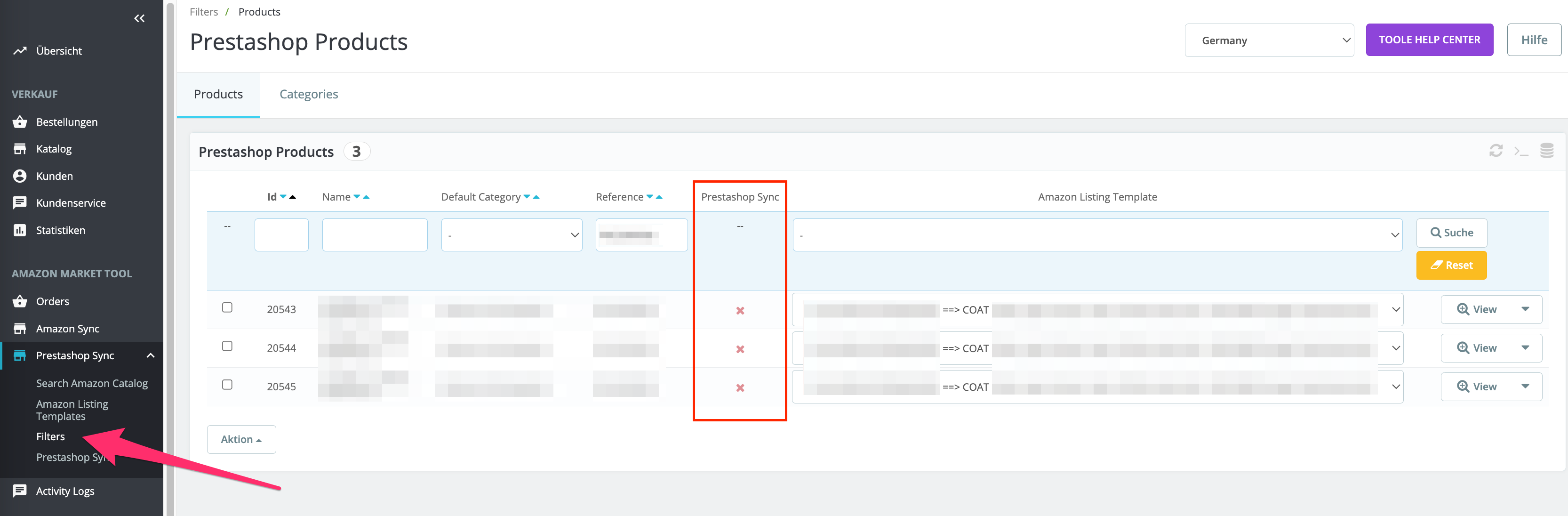Image resolution: width=1568 pixels, height=516 pixels.
Task: Expand View actions arrow for product 20544
Action: tap(1525, 348)
